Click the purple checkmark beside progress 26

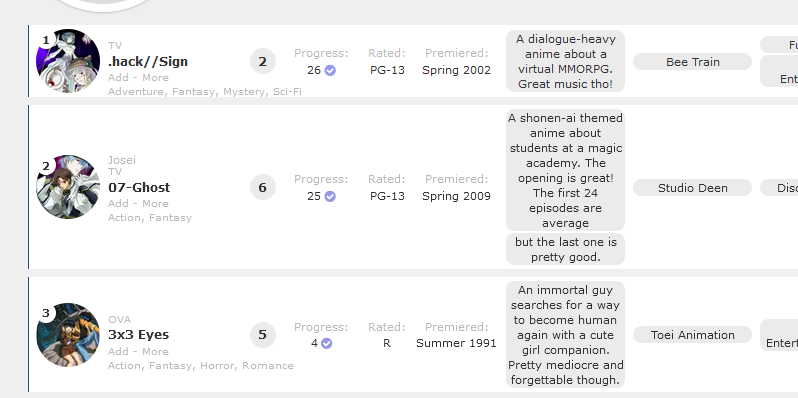point(330,70)
